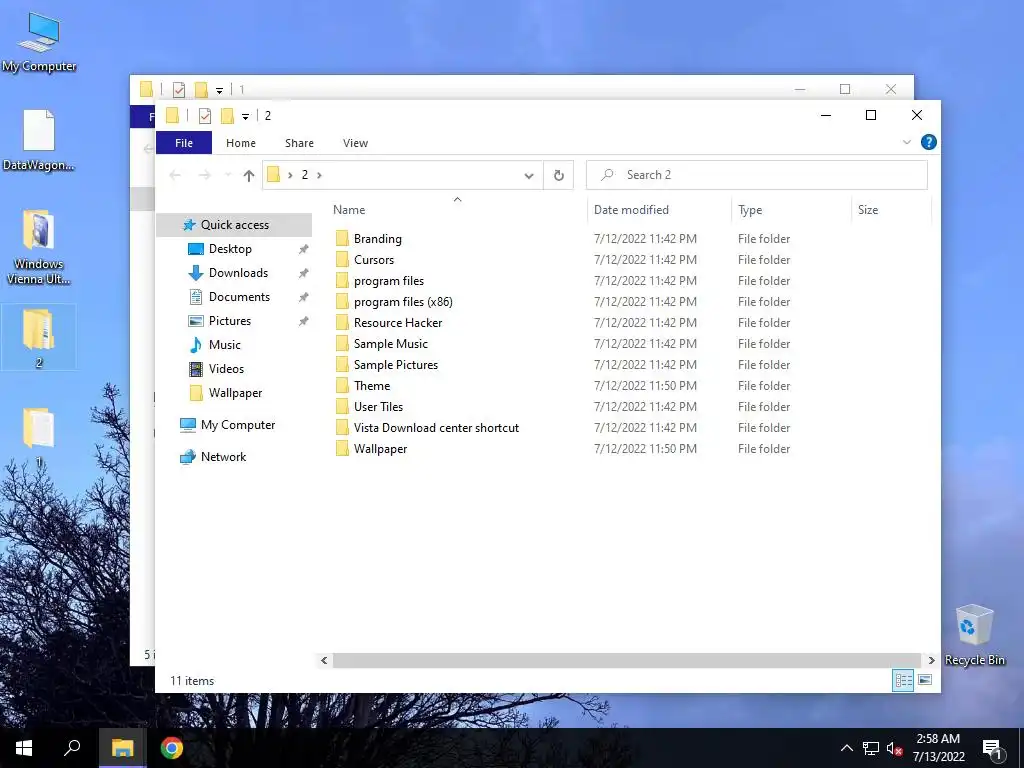Select the Resource Hacker folder
1024x768 pixels.
(398, 322)
